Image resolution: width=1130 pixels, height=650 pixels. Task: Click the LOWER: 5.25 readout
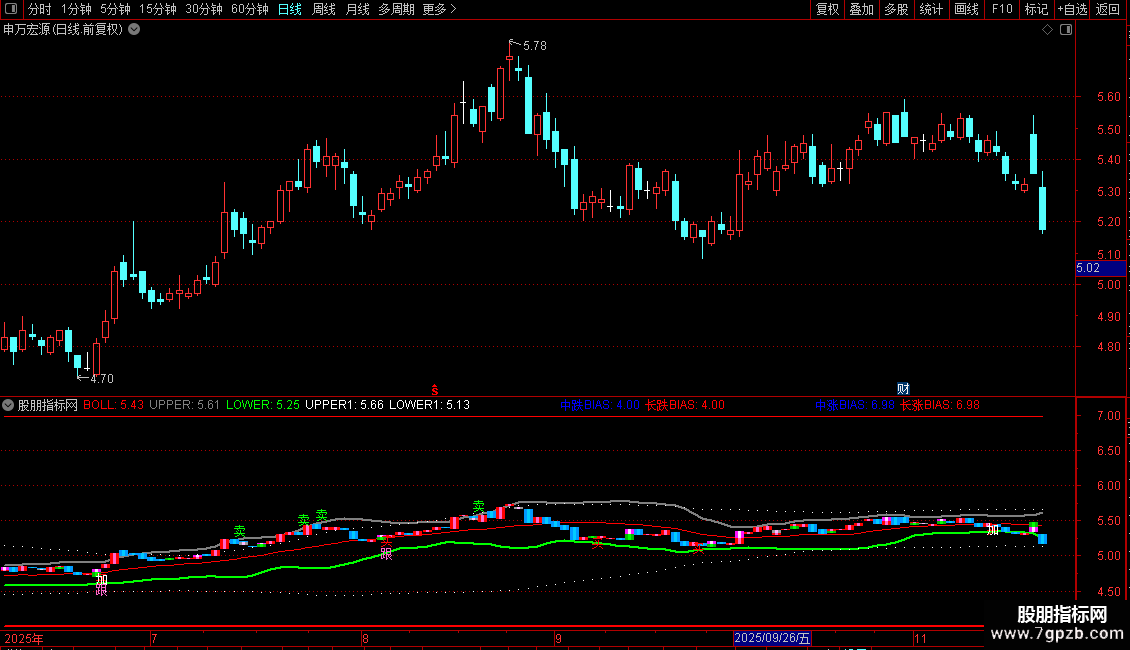pos(262,405)
